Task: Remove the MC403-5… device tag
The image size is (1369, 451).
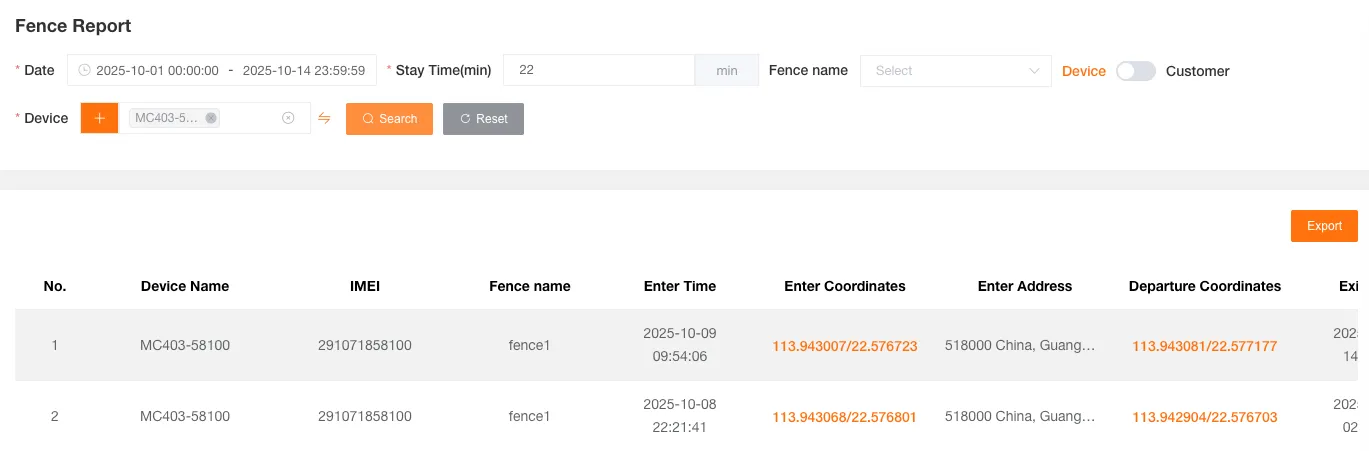Action: pos(211,118)
